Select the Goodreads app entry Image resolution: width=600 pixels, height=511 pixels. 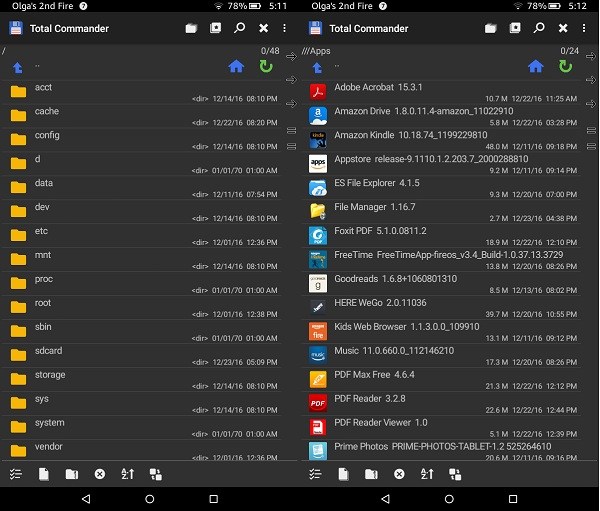coord(442,284)
